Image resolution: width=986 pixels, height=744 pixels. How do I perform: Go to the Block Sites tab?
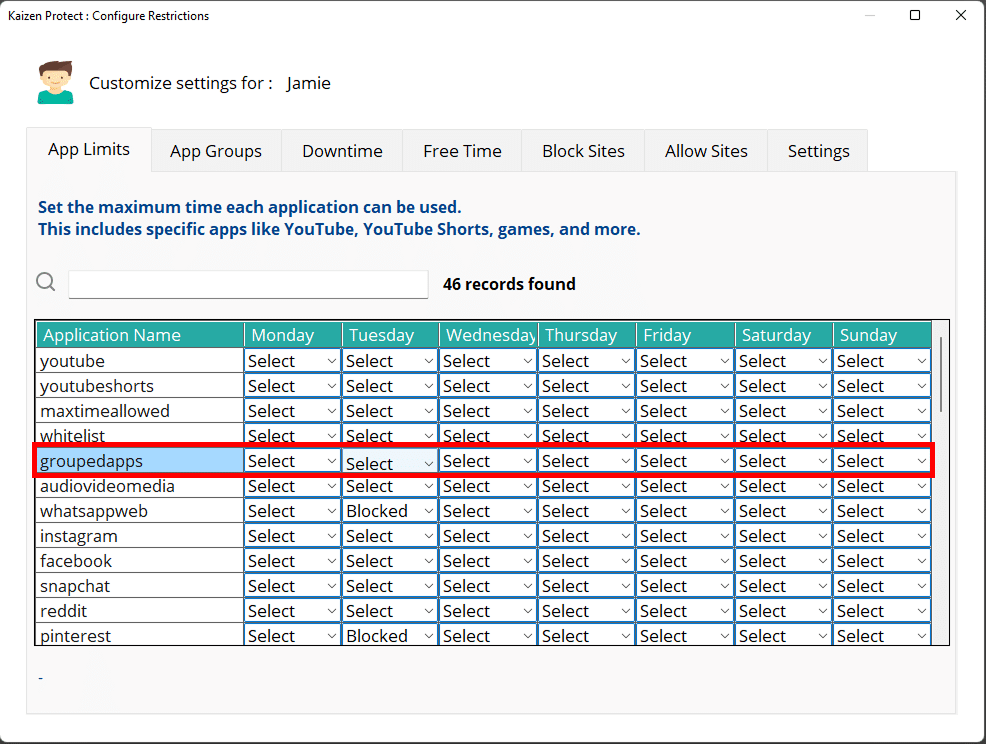tap(583, 151)
